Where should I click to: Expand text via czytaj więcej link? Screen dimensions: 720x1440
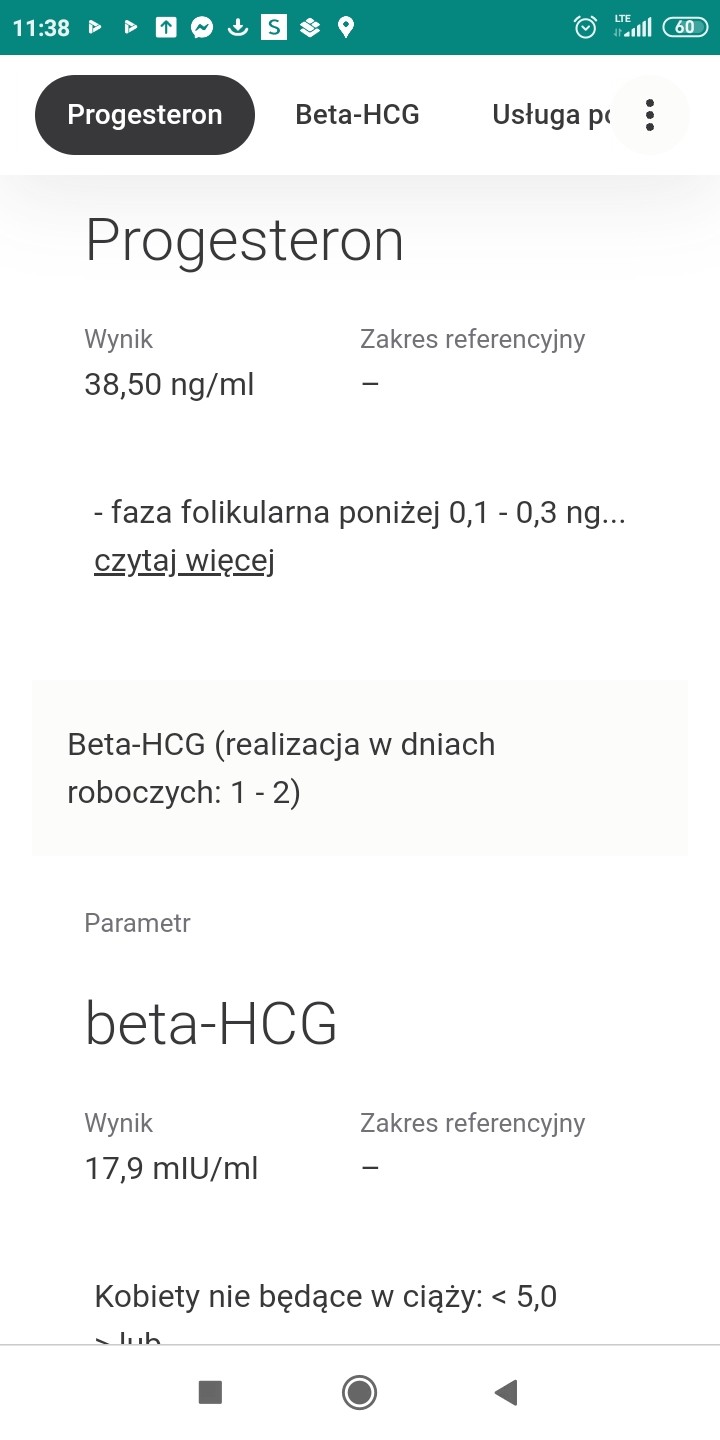click(x=184, y=561)
